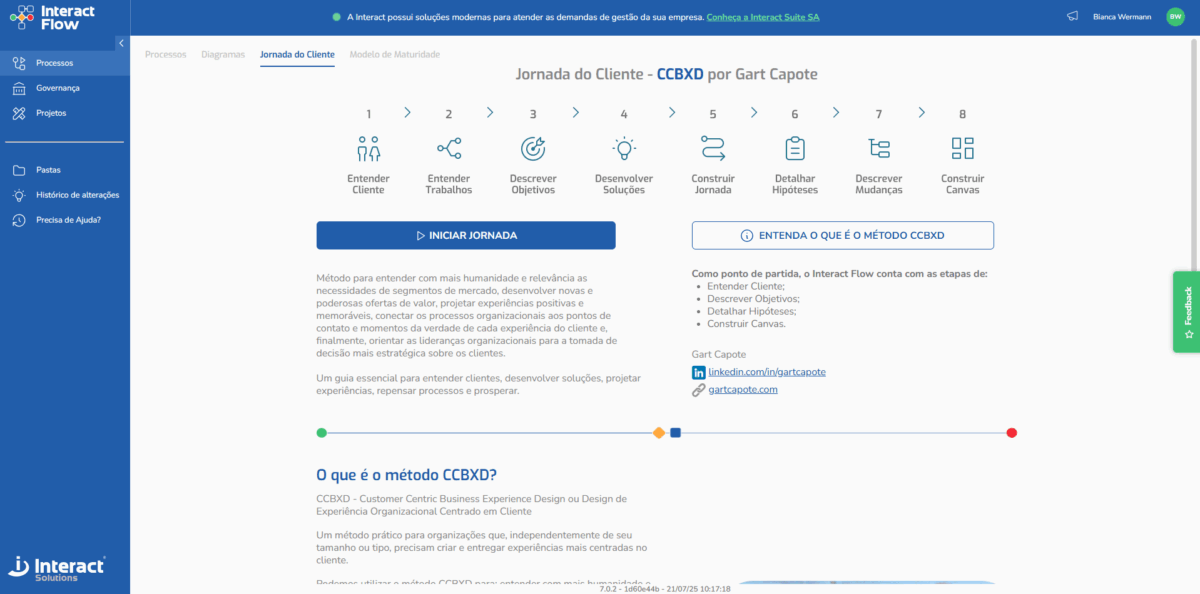This screenshot has height=594, width=1200.
Task: Click the Gart Capote author name text
Action: (719, 354)
